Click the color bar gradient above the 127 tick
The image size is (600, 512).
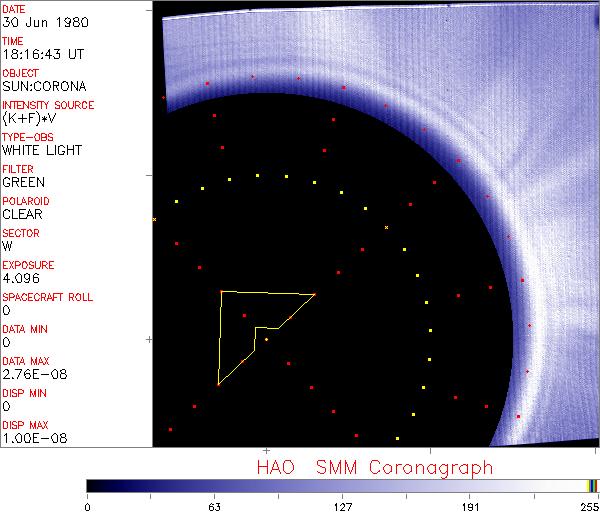tap(342, 486)
